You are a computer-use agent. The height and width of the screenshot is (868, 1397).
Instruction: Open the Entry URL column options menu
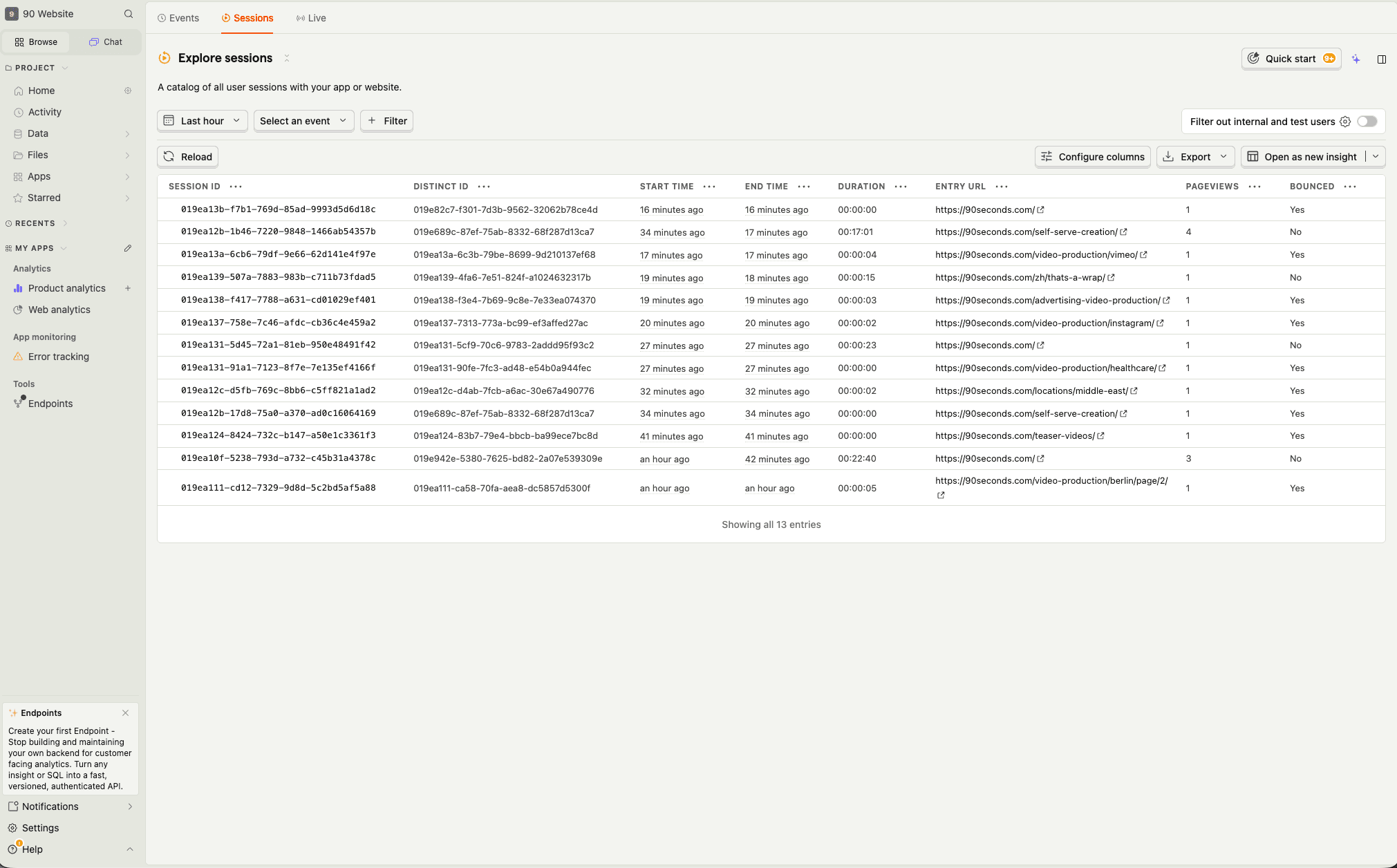pos(1002,187)
